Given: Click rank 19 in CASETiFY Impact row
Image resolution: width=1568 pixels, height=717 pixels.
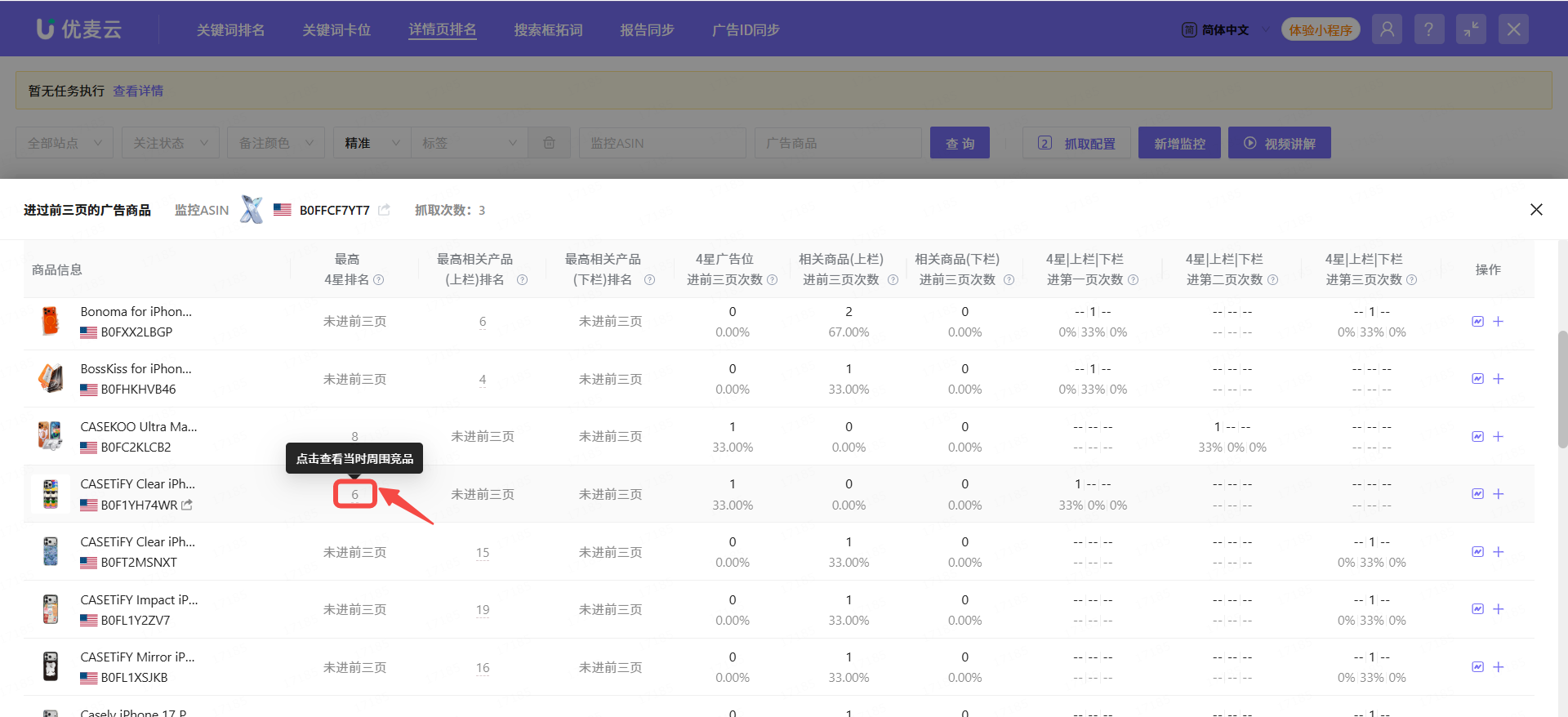Looking at the screenshot, I should [x=483, y=609].
